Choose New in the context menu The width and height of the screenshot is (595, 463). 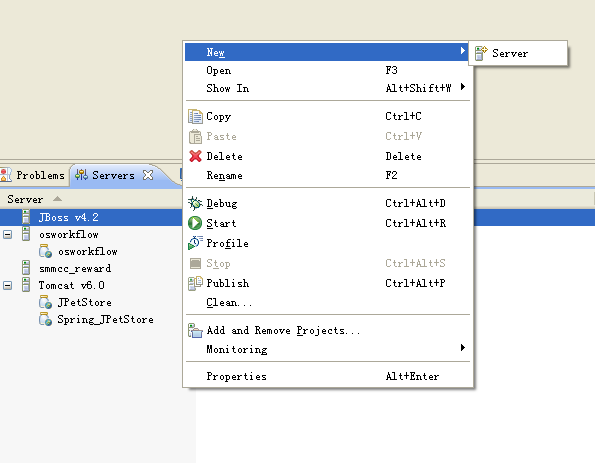coord(326,52)
